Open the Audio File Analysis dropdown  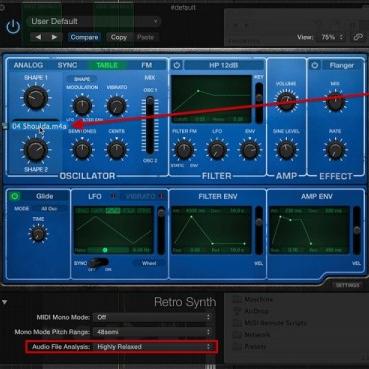pyautogui.click(x=154, y=347)
